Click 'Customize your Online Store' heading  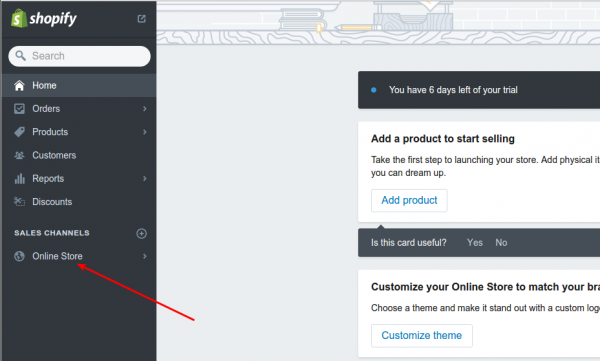(x=486, y=287)
